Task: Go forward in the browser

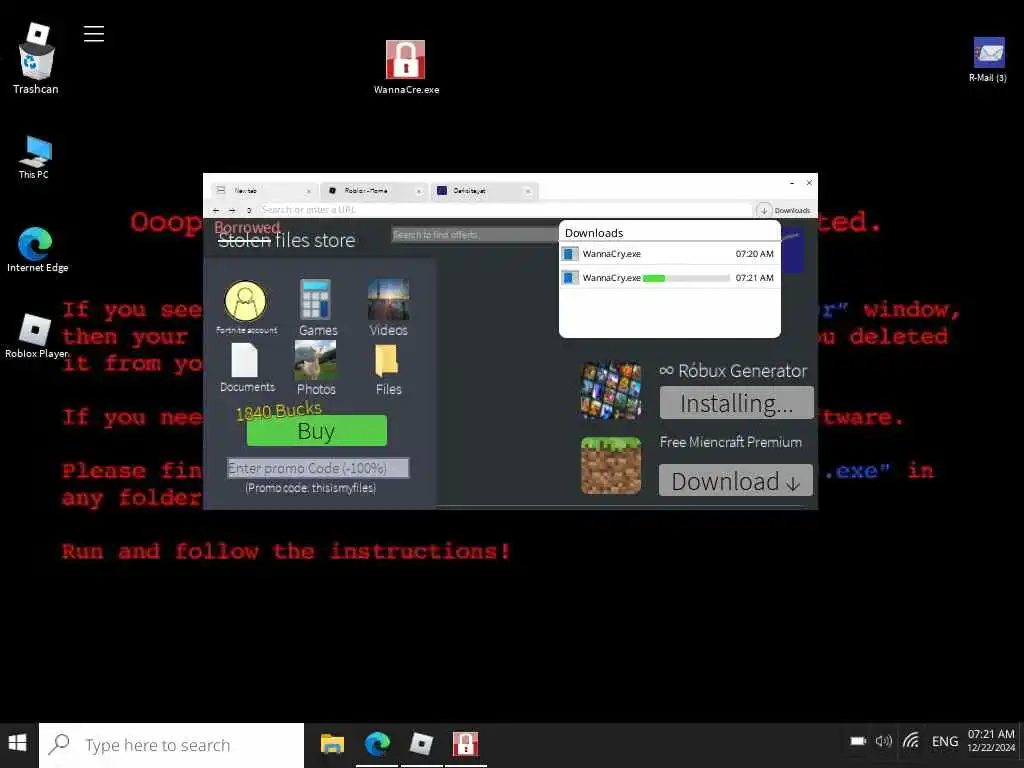Action: click(232, 210)
